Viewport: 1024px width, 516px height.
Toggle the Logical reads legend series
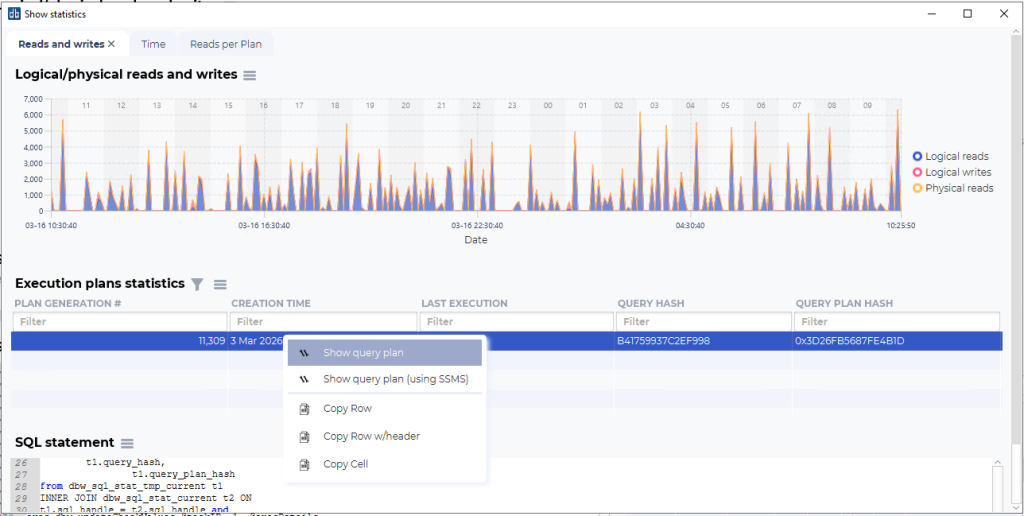tap(950, 156)
